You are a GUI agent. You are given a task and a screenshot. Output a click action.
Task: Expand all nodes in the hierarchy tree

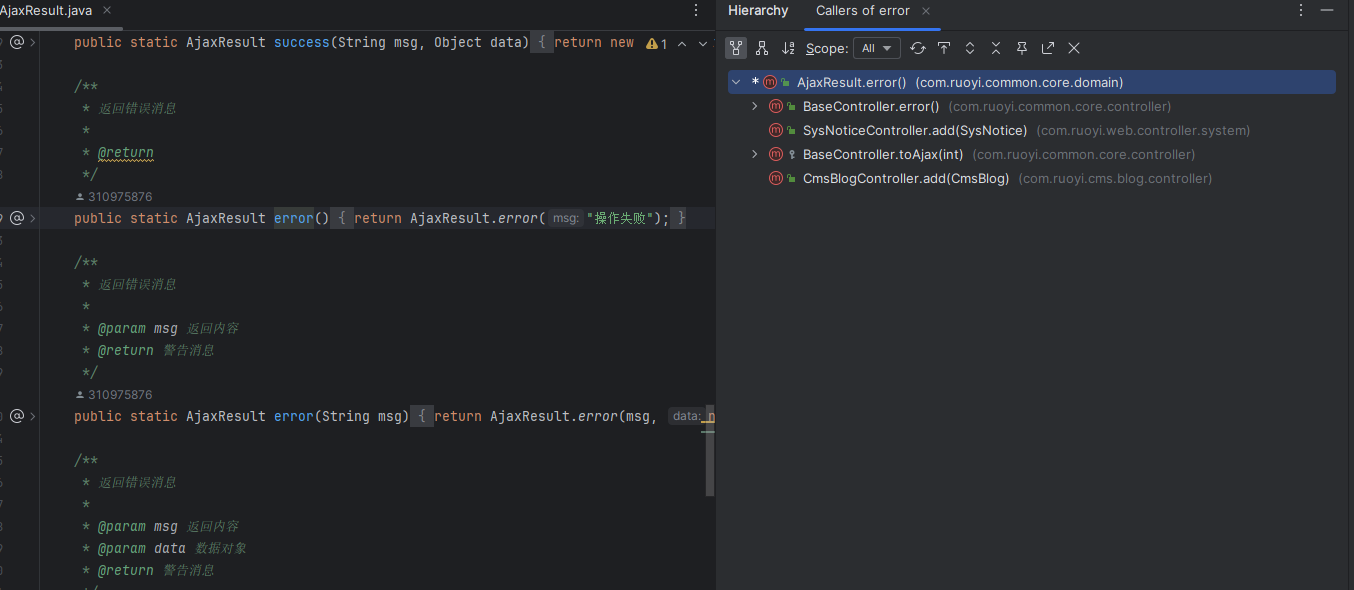970,48
